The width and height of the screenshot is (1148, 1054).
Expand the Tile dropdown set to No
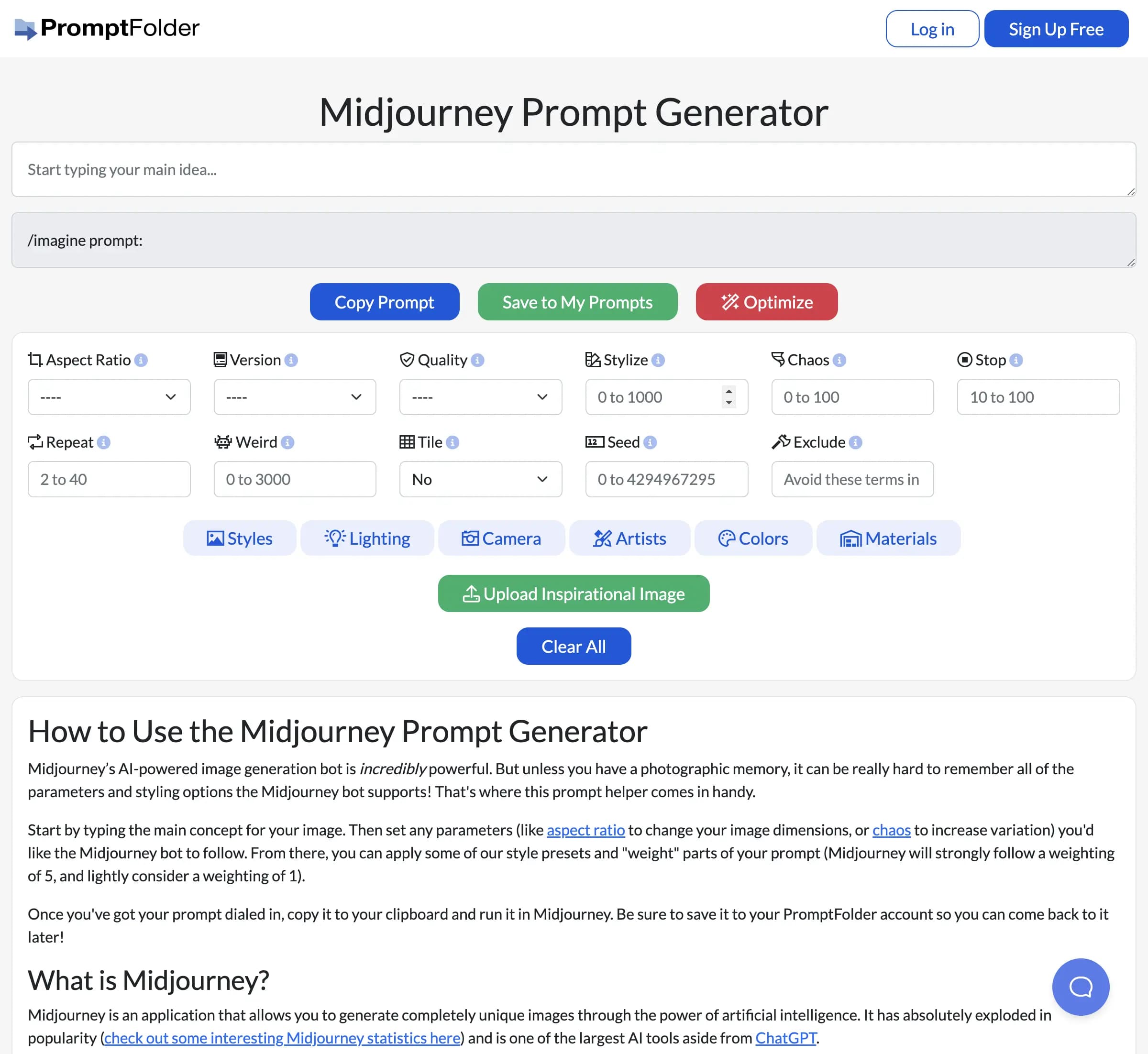click(x=480, y=479)
